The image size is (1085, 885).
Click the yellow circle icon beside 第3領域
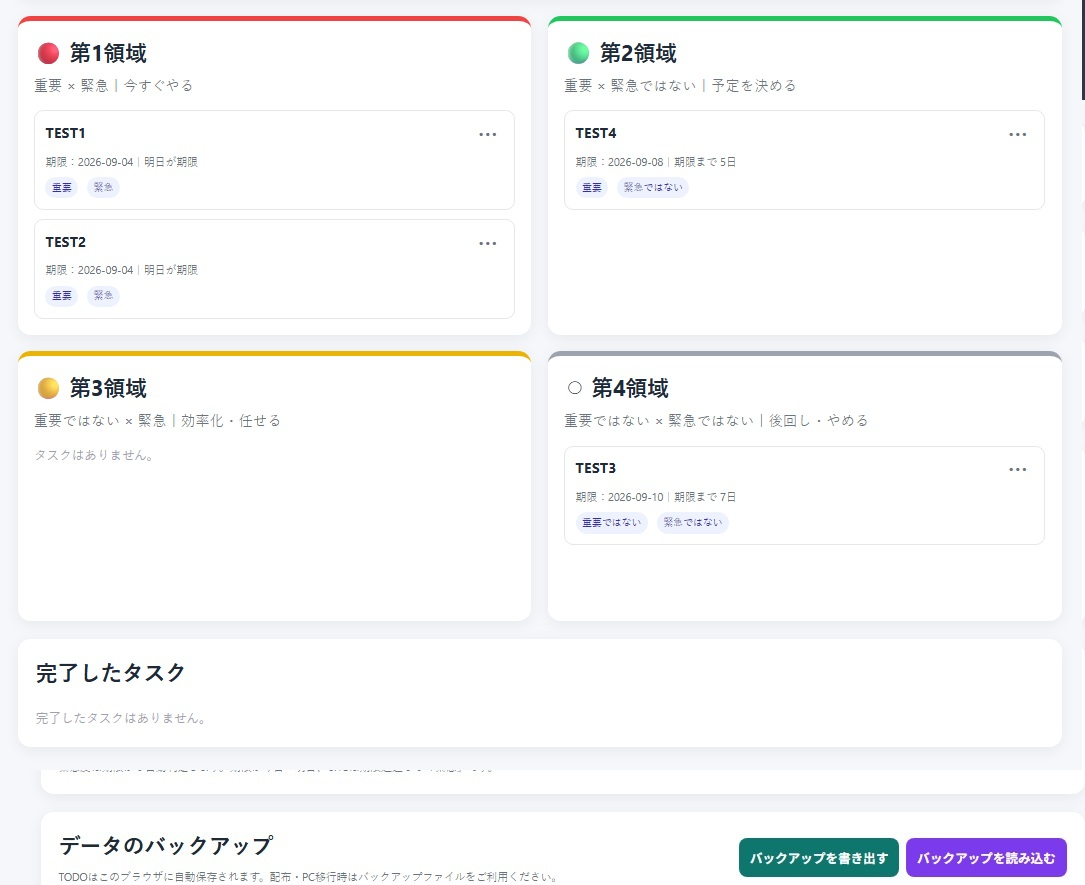[x=48, y=388]
